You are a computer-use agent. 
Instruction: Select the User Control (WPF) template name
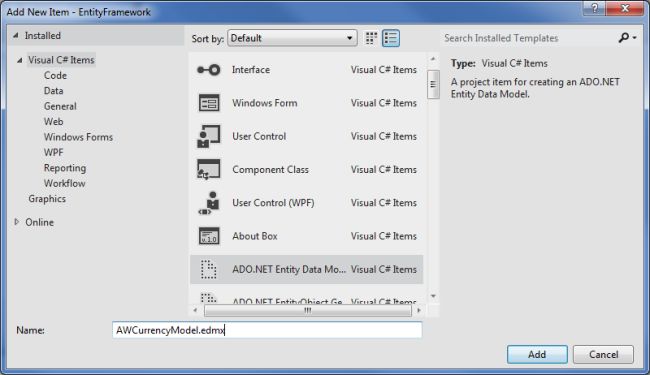[273, 203]
